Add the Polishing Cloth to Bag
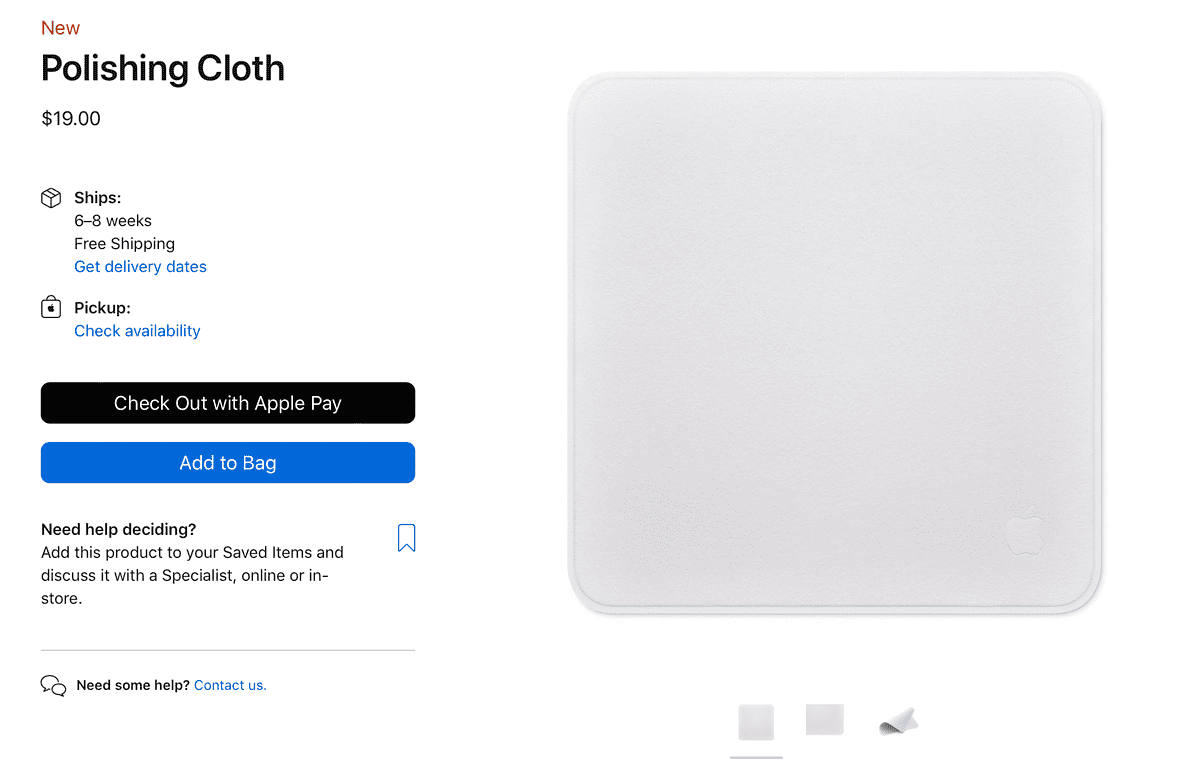The width and height of the screenshot is (1200, 780). click(228, 463)
